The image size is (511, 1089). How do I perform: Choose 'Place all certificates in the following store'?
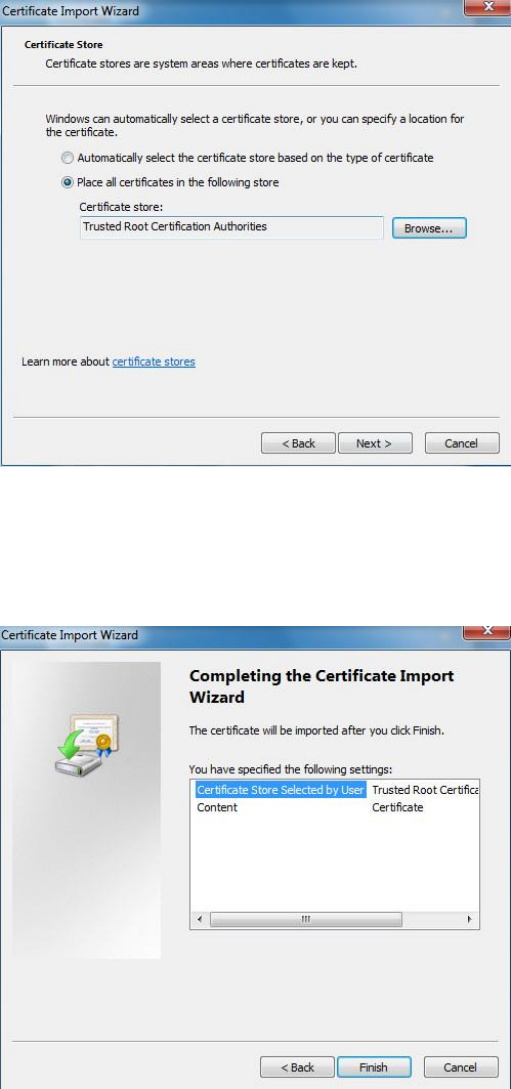click(67, 183)
